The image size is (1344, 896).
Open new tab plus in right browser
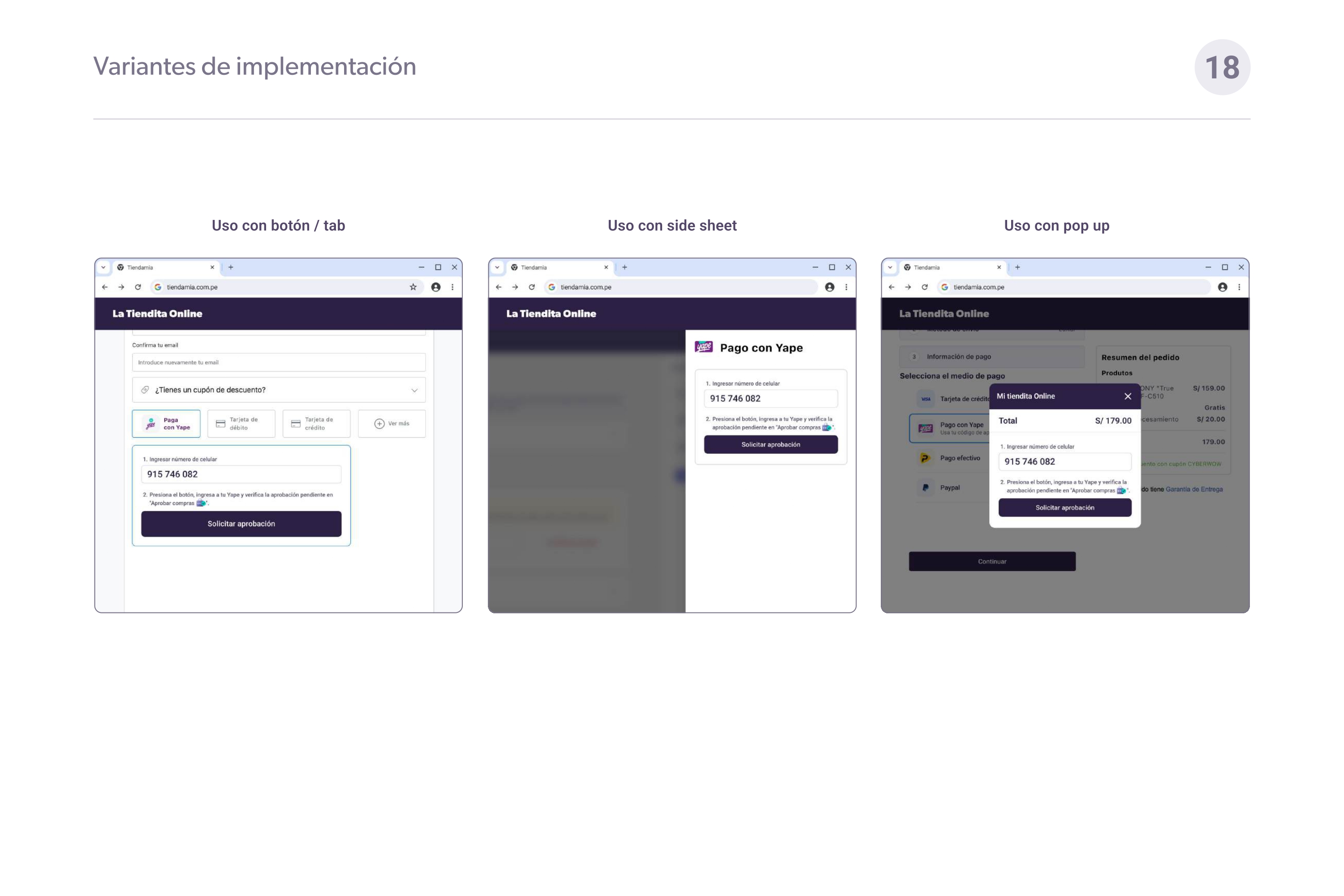pyautogui.click(x=1018, y=267)
